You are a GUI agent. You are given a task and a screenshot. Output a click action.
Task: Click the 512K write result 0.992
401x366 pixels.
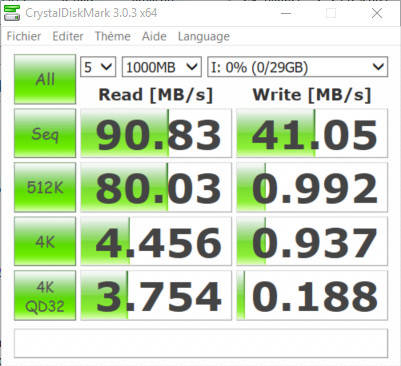coord(312,187)
